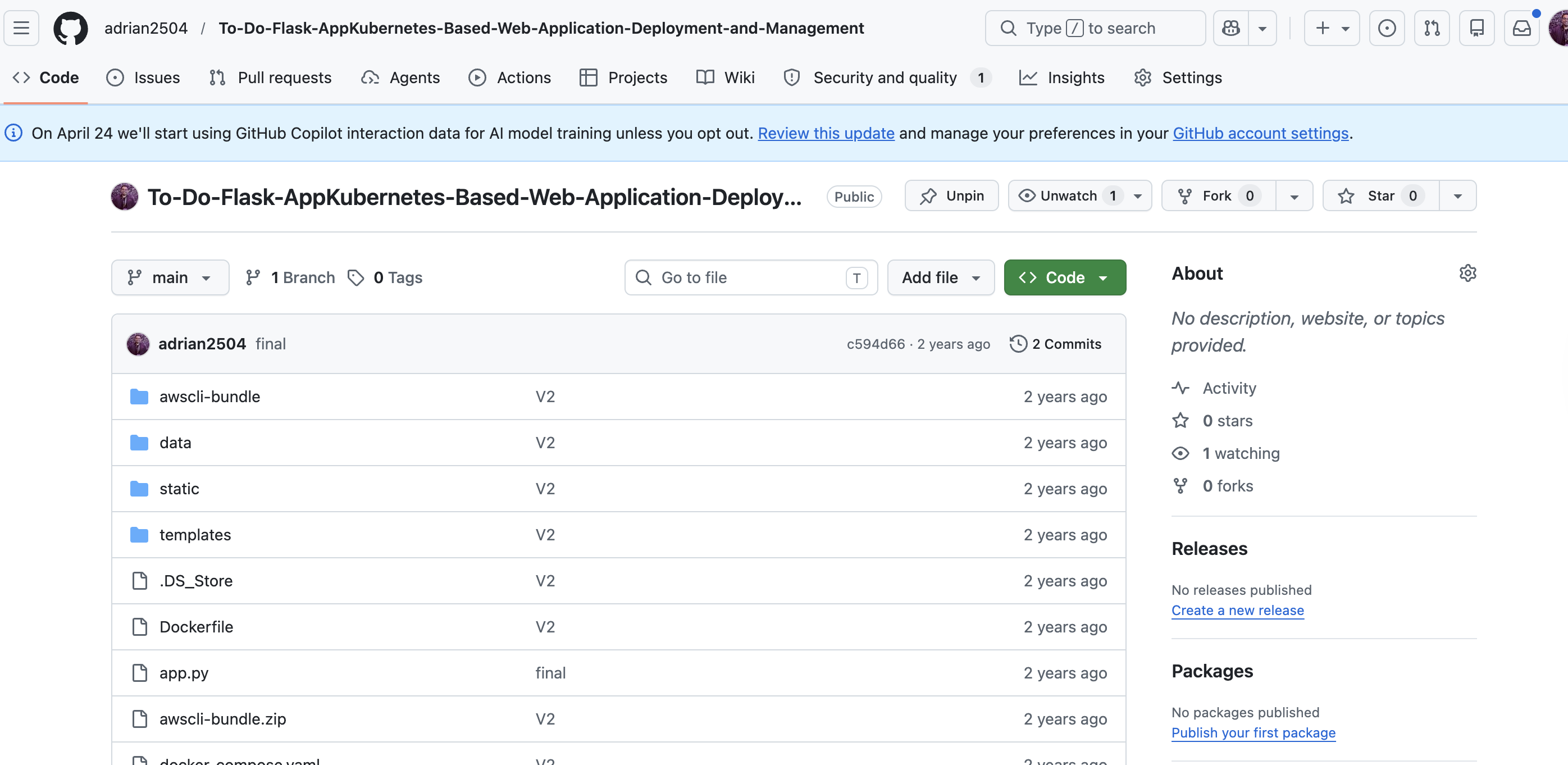The image size is (1568, 765).
Task: Click adrian2504 author name in commit row
Action: 202,344
